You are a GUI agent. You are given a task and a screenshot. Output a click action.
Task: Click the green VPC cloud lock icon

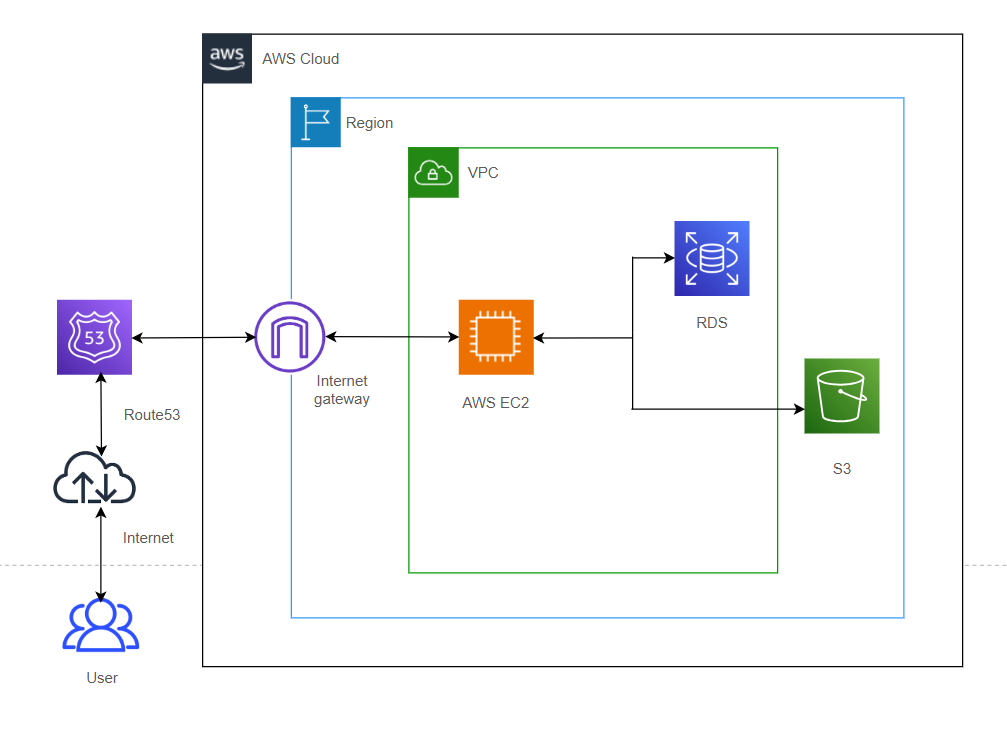click(433, 172)
